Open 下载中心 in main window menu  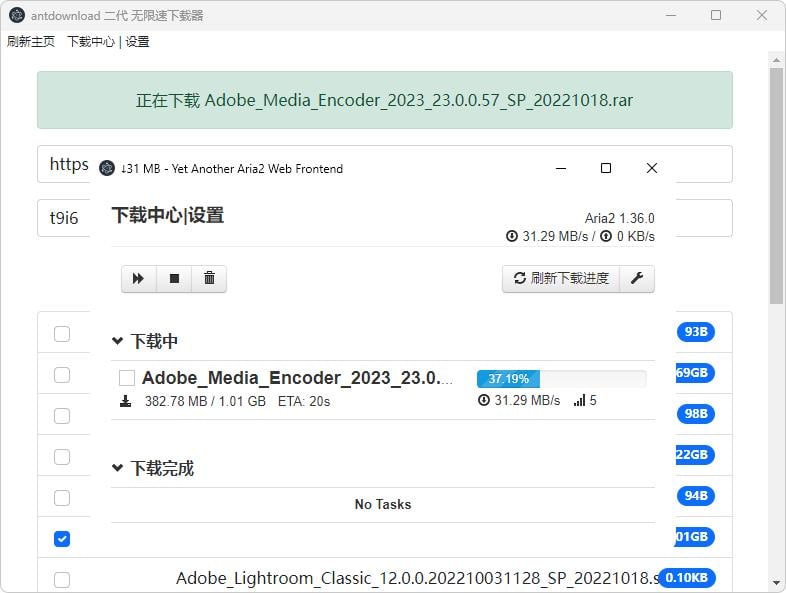91,42
